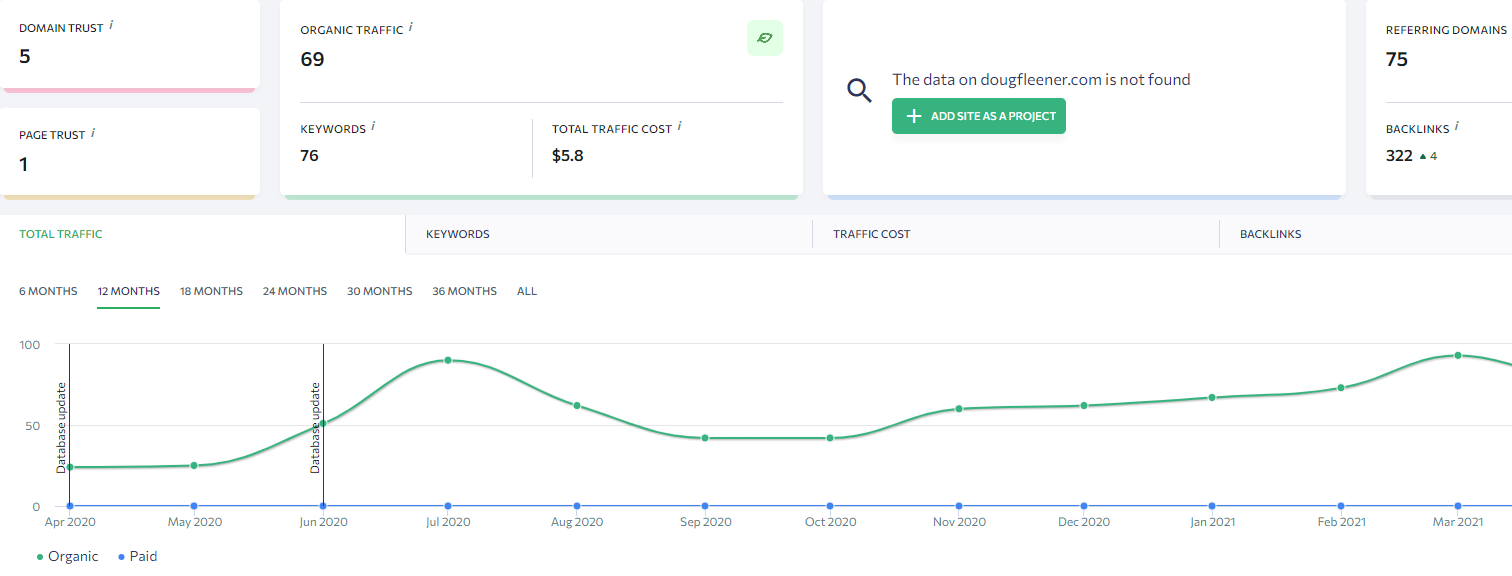The height and width of the screenshot is (576, 1512).
Task: Click the Jan 2021 organic data point
Action: [1212, 397]
